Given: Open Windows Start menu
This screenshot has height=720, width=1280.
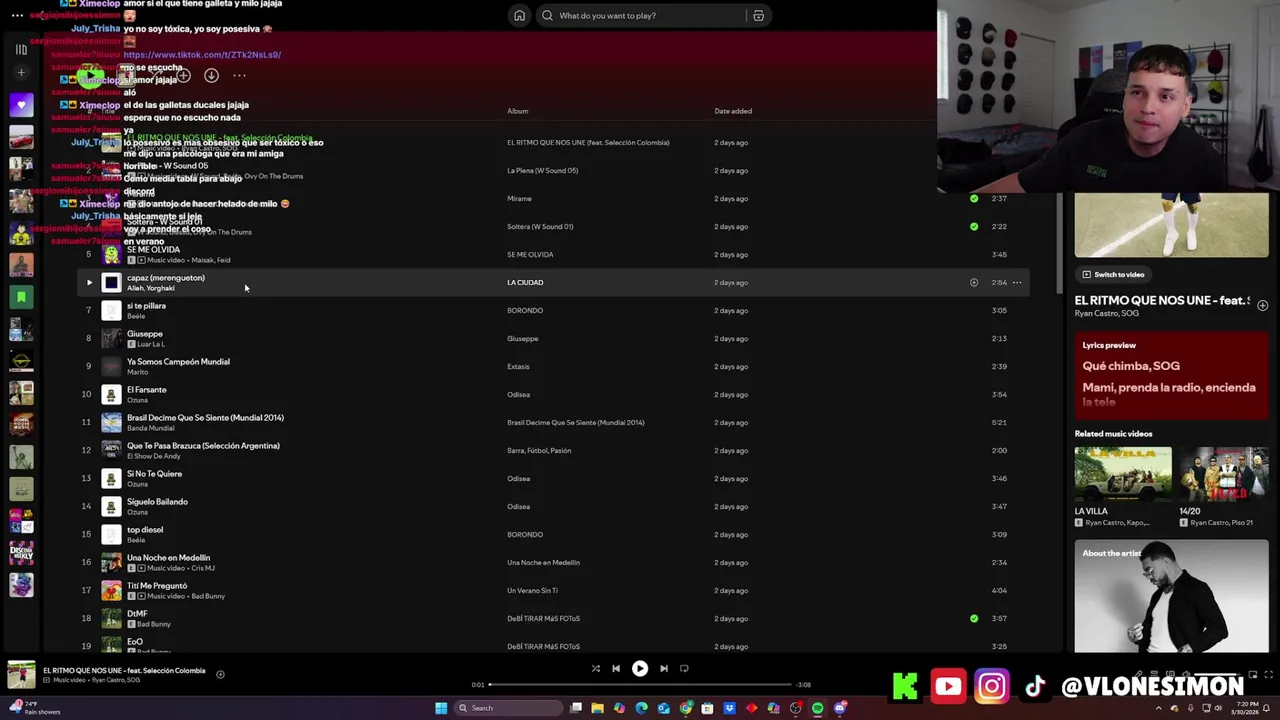Looking at the screenshot, I should pyautogui.click(x=441, y=708).
